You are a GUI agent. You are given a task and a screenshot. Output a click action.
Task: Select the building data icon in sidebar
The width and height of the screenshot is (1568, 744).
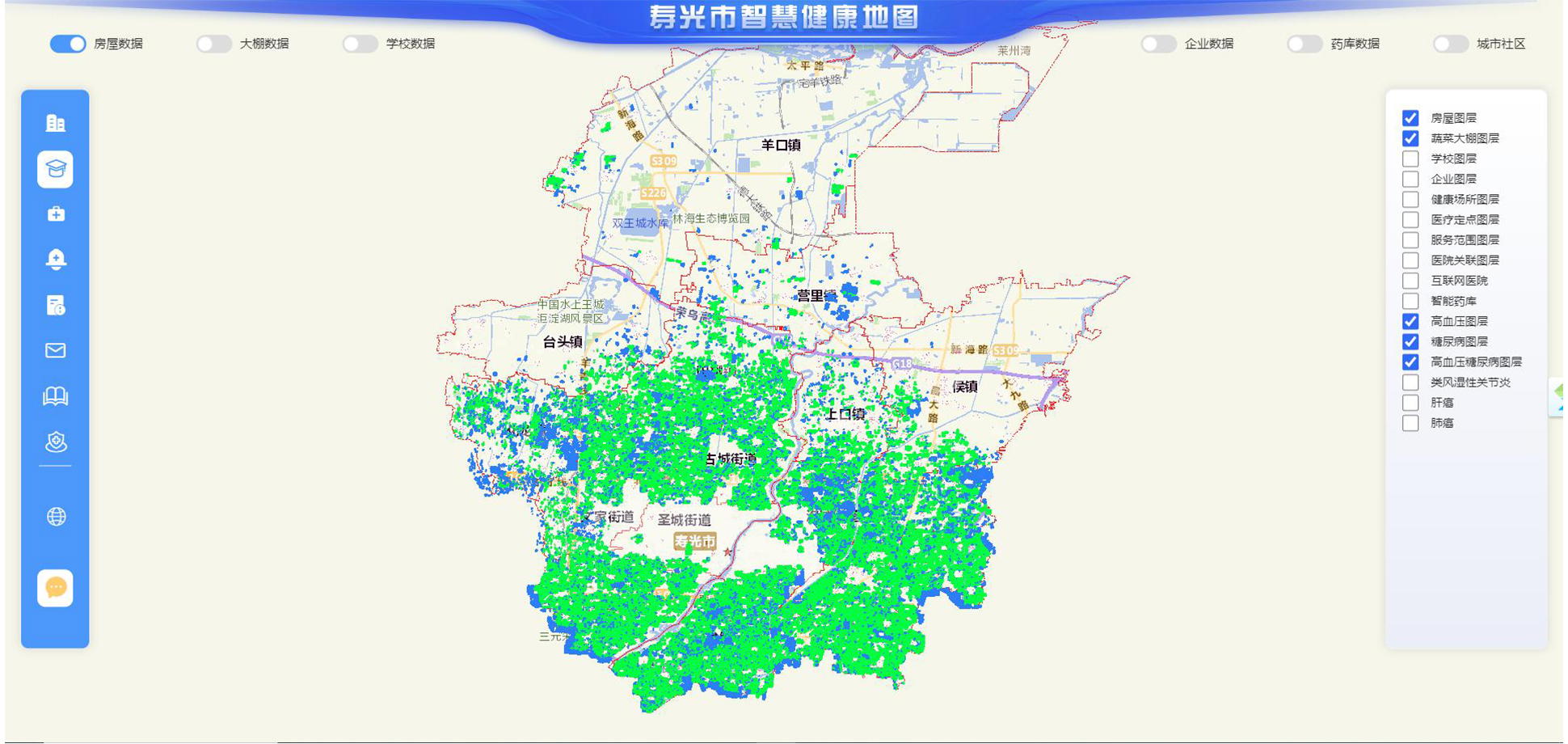(x=55, y=122)
